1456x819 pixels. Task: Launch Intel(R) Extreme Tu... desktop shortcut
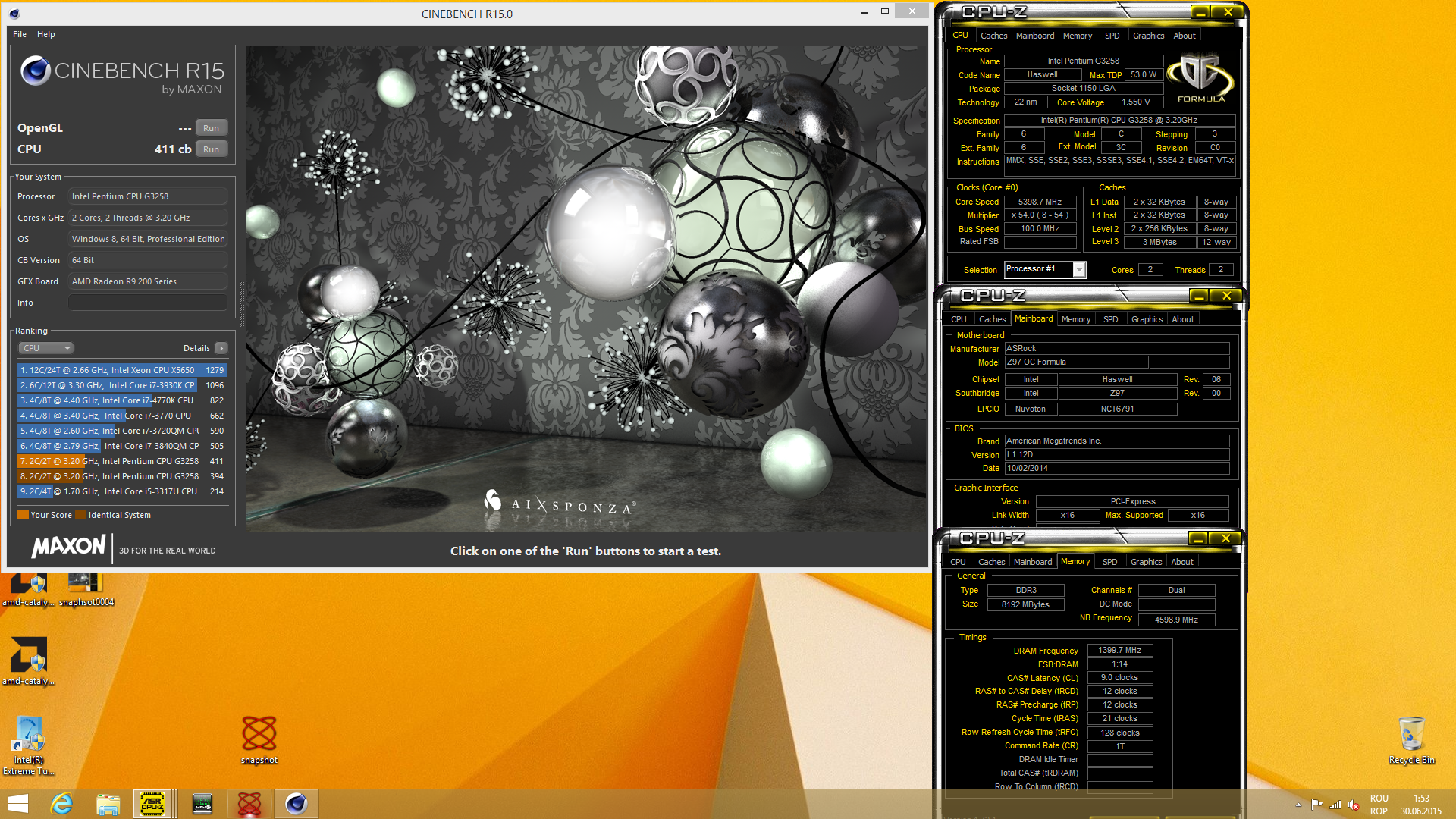click(28, 746)
